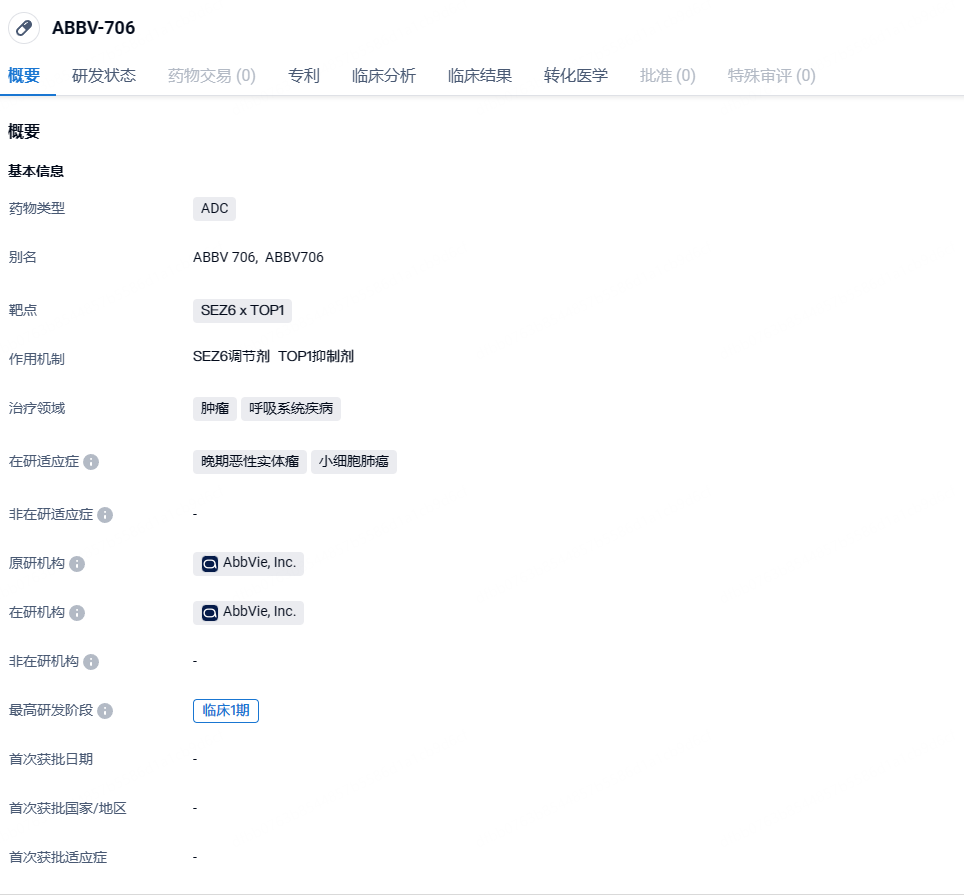Switch to the 概要 tab
The width and height of the screenshot is (964, 895).
(x=24, y=76)
